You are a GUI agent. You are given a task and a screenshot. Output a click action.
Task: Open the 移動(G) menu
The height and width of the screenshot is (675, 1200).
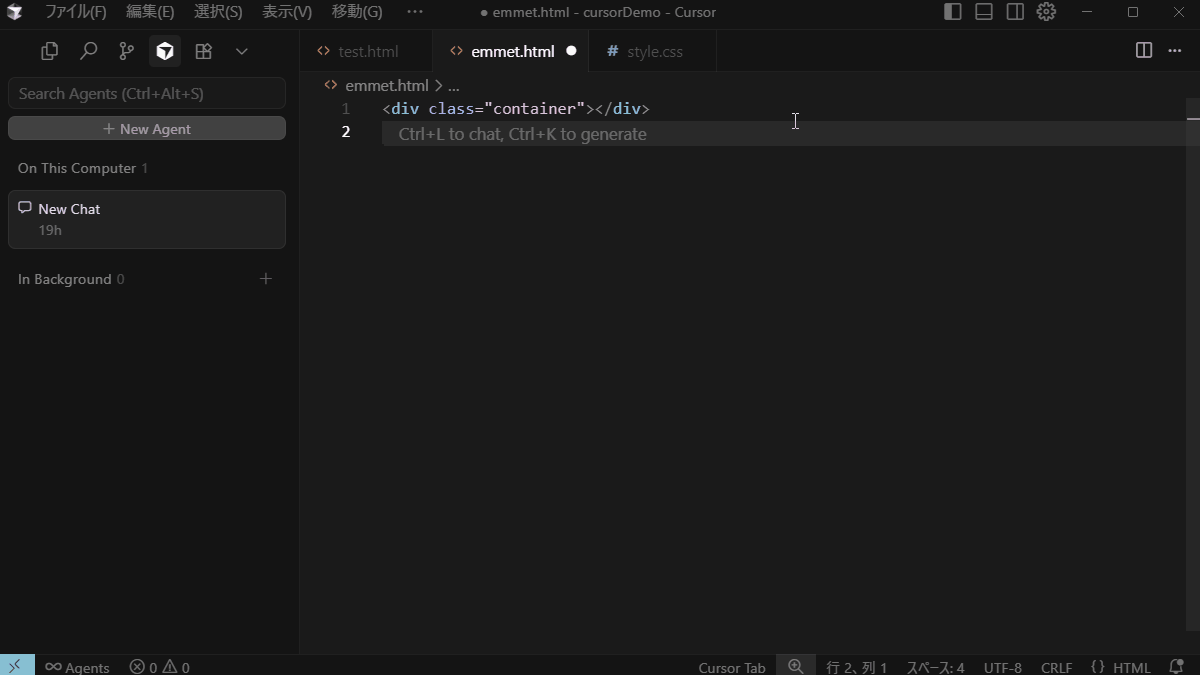tap(357, 12)
